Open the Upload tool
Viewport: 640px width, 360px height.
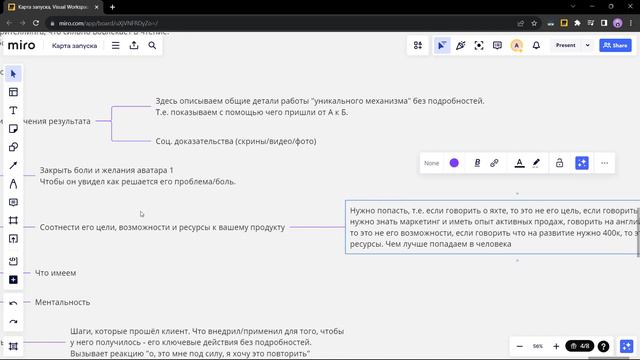(13, 239)
